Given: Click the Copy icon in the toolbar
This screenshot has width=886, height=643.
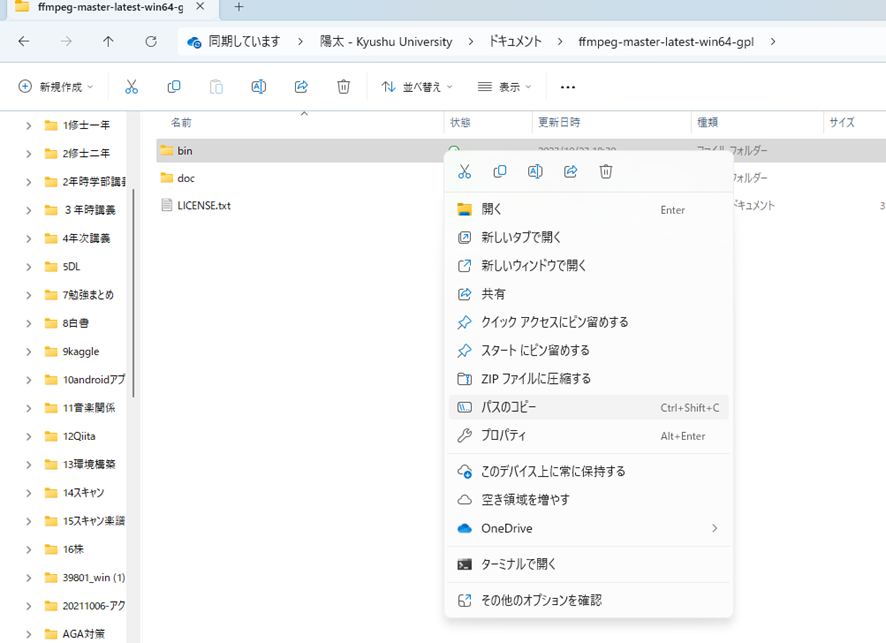Looking at the screenshot, I should [x=174, y=87].
